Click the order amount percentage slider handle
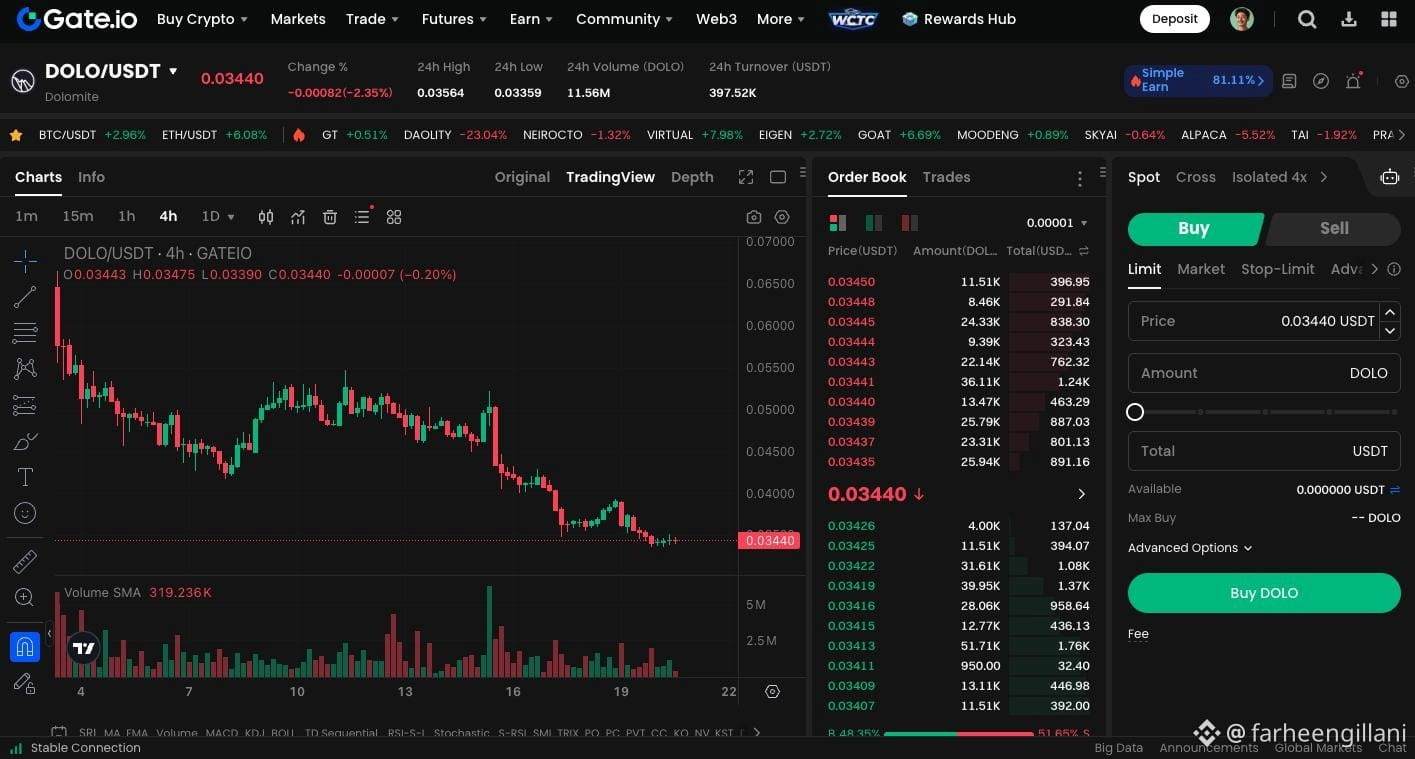1415x759 pixels. 1135,412
